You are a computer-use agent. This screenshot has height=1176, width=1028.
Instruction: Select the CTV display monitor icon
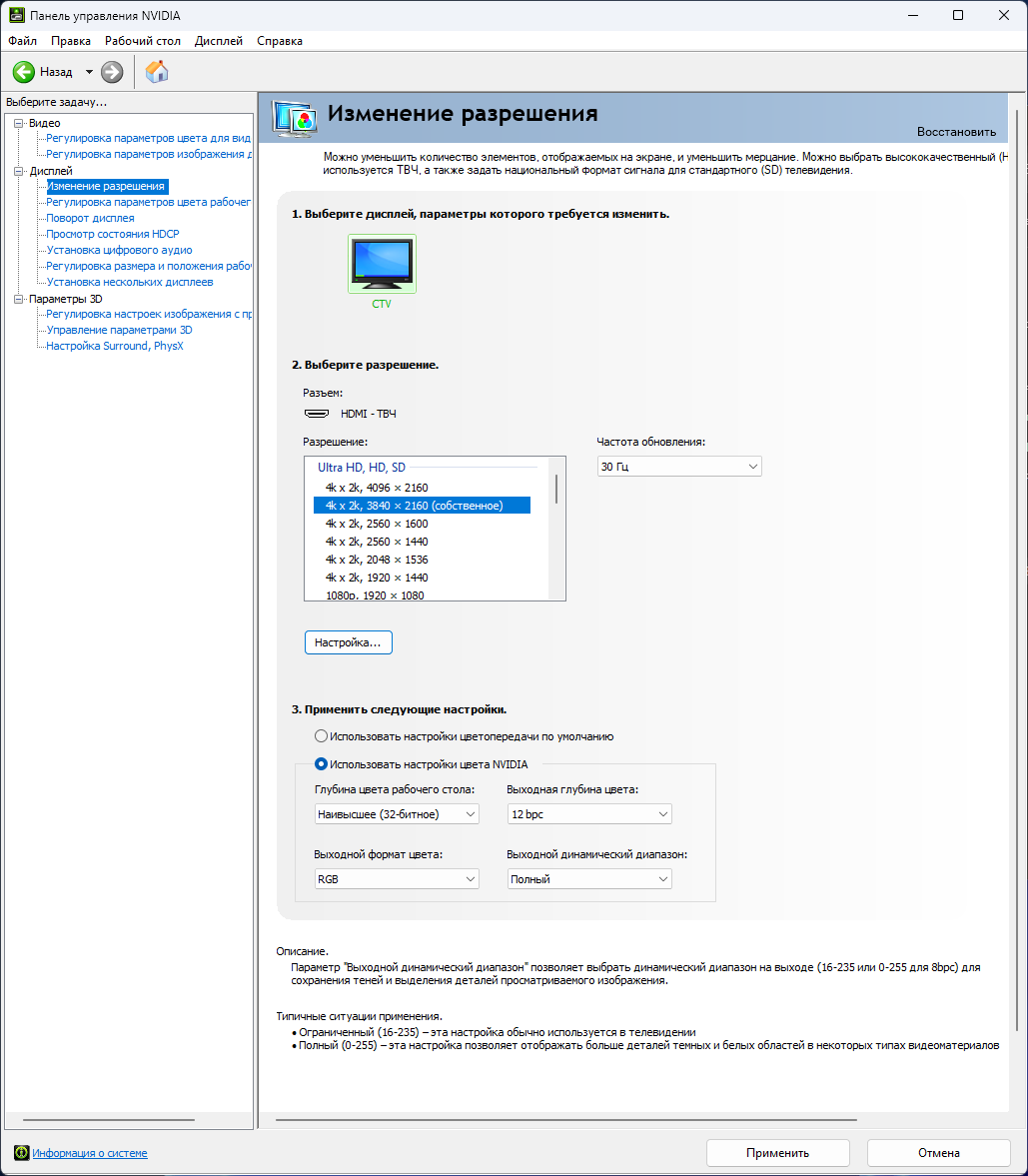pyautogui.click(x=382, y=263)
